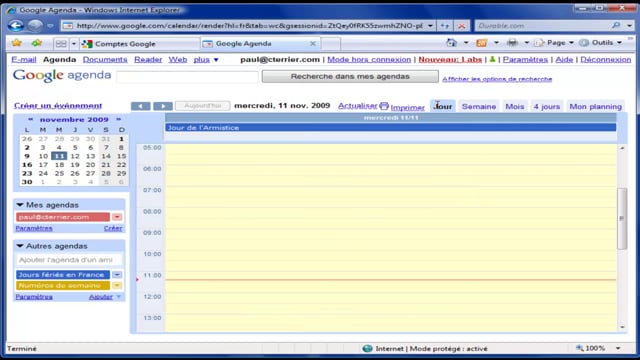Click Ajouter l'agenda d'un ami field

pyautogui.click(x=69, y=260)
